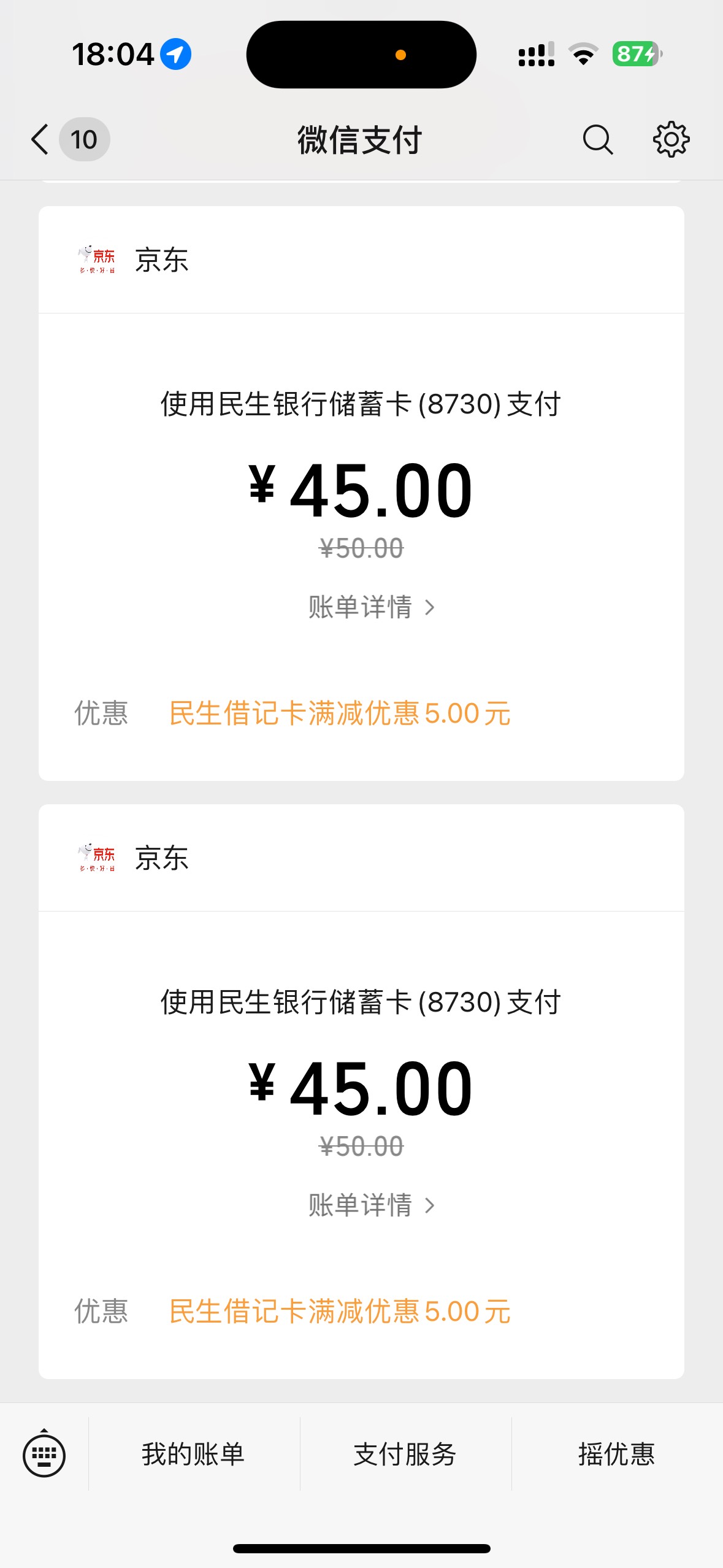723x1568 pixels.
Task: Tap the battery indicator showing 87
Action: pos(637,54)
